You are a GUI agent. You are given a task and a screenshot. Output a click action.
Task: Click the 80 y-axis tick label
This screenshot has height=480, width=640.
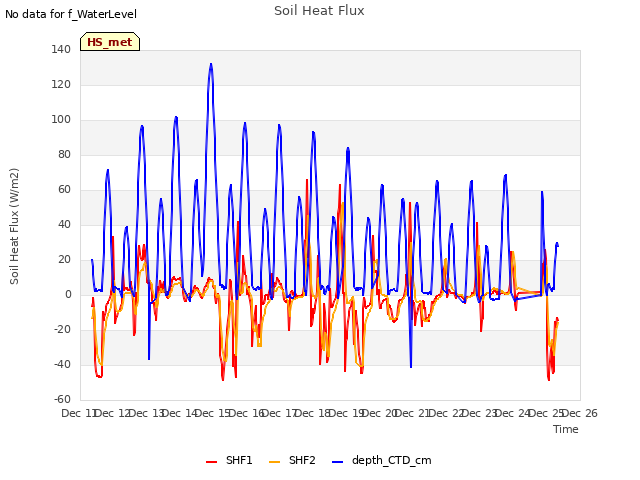click(64, 154)
